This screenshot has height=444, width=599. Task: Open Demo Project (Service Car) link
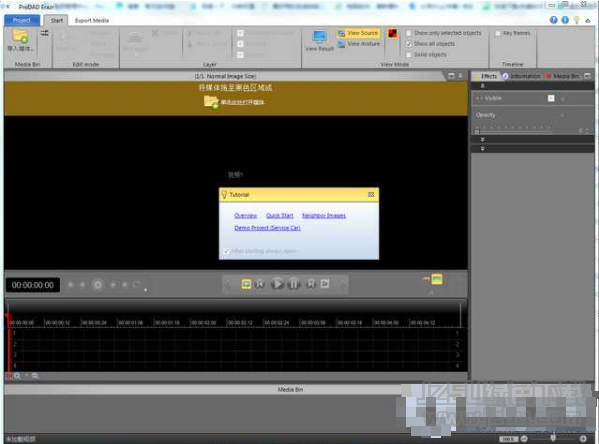click(x=267, y=228)
